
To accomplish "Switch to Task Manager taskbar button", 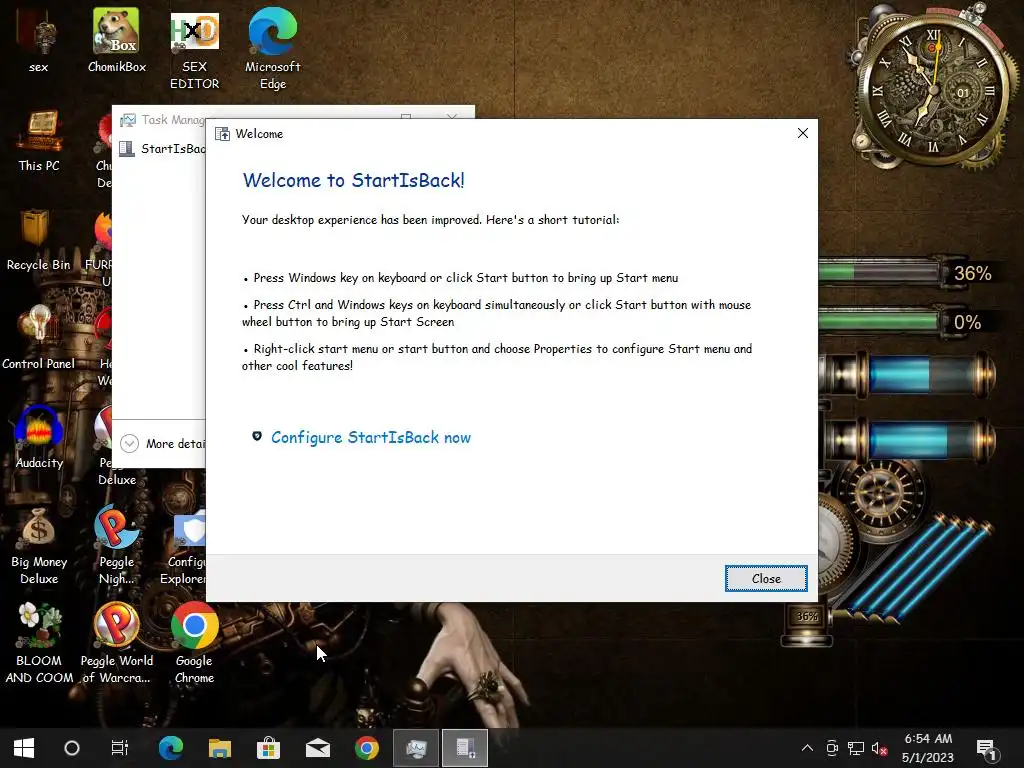I will click(416, 748).
